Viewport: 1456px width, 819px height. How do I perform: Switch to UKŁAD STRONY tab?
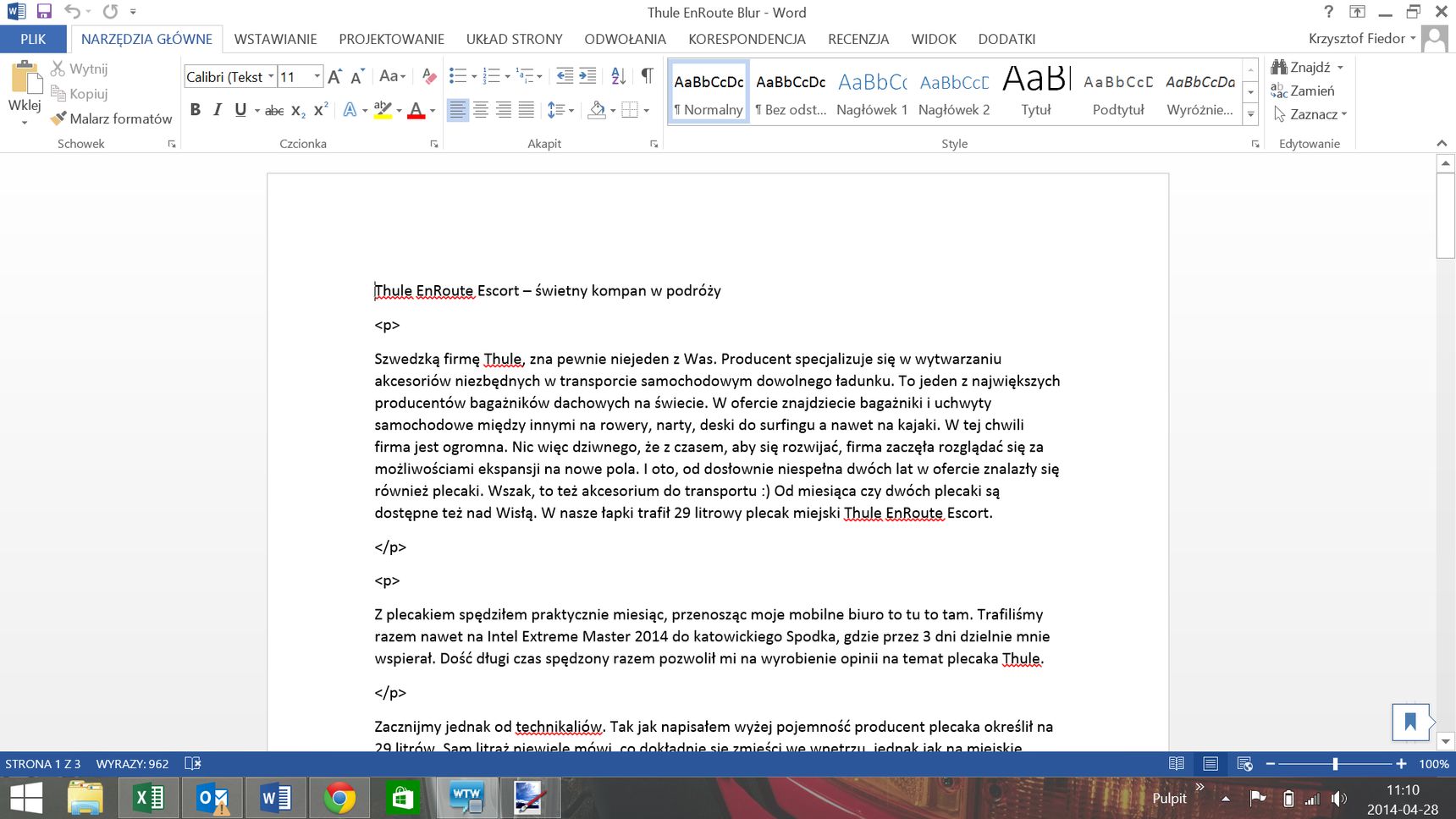coord(514,39)
